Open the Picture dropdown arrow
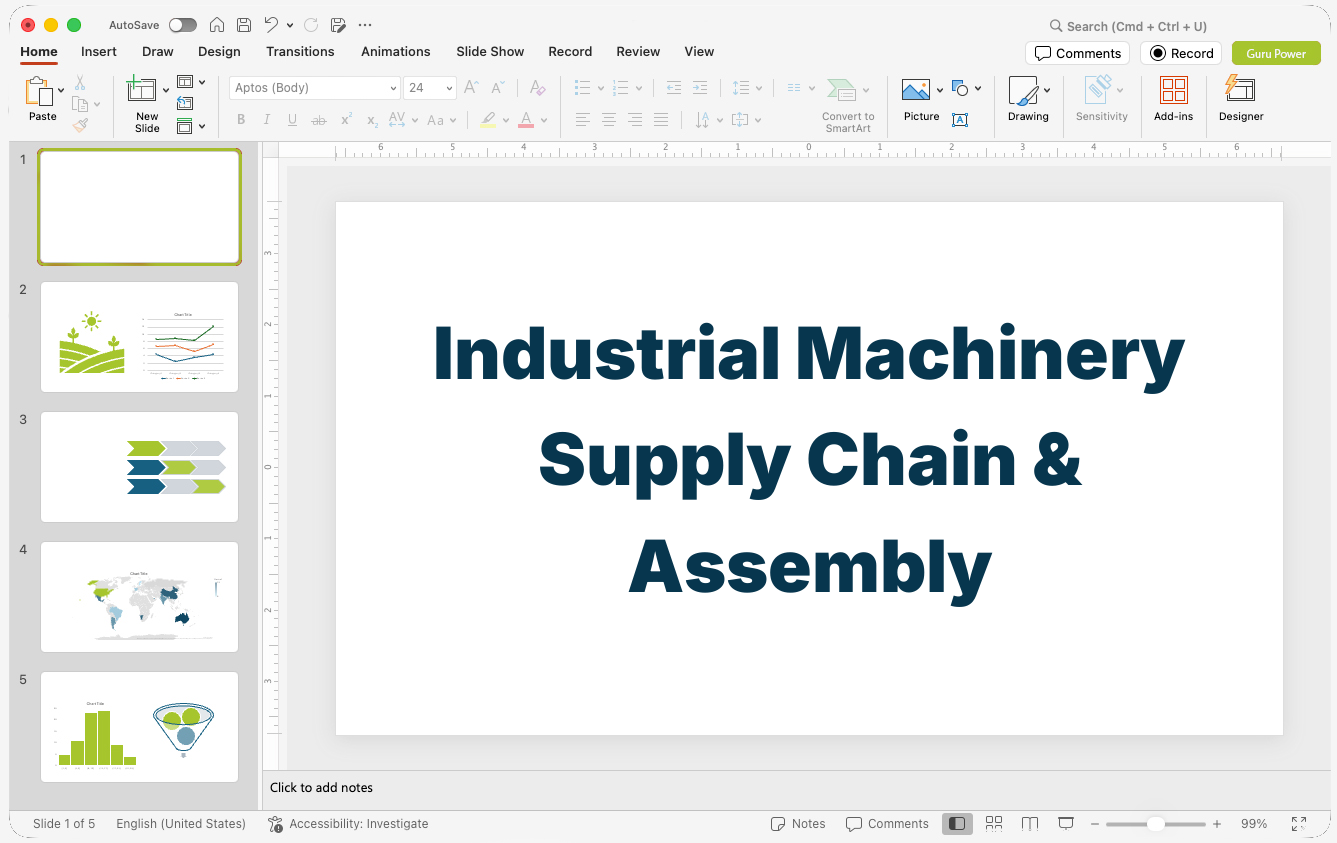This screenshot has height=843, width=1337. (940, 90)
